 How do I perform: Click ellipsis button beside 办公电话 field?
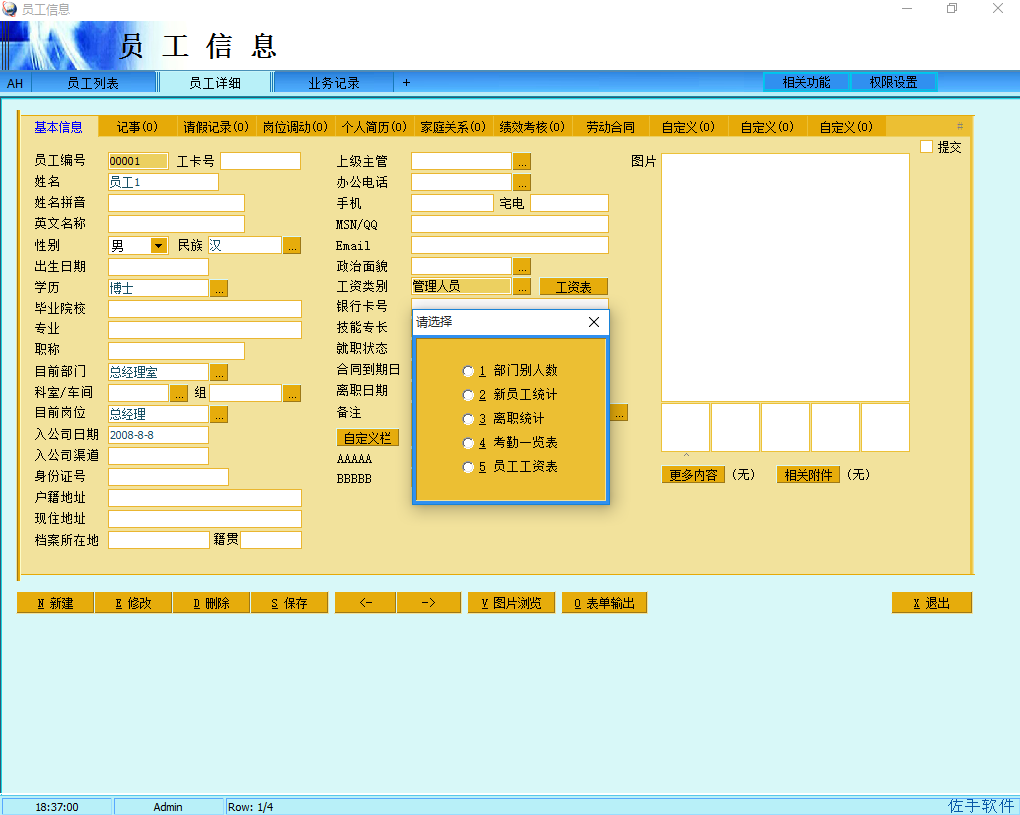(x=522, y=182)
